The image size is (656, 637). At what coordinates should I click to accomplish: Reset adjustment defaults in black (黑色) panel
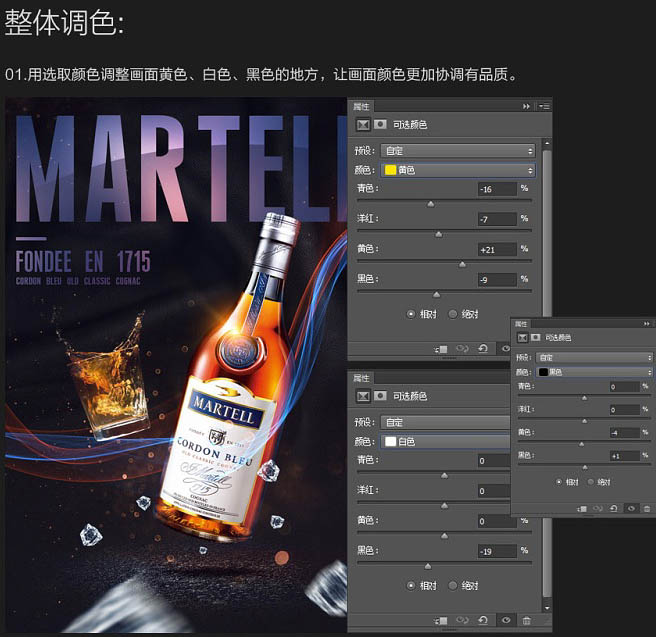click(x=614, y=509)
